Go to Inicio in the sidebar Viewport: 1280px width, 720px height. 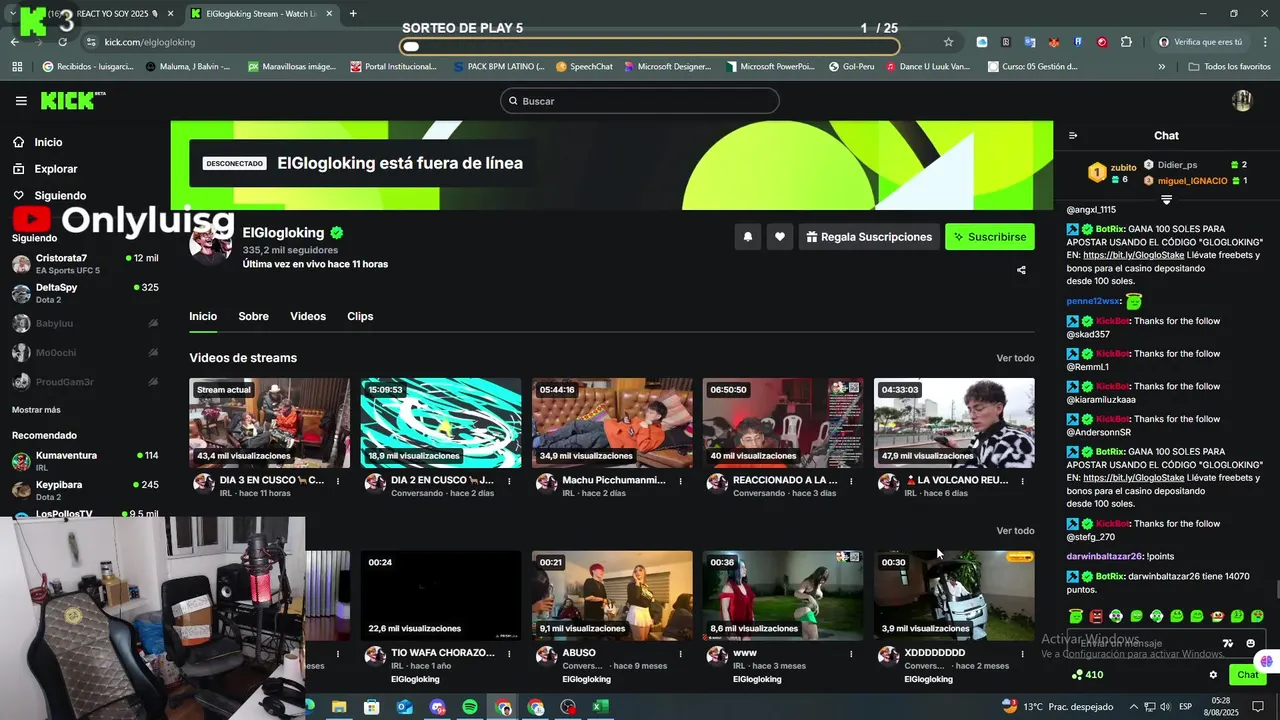pyautogui.click(x=48, y=142)
